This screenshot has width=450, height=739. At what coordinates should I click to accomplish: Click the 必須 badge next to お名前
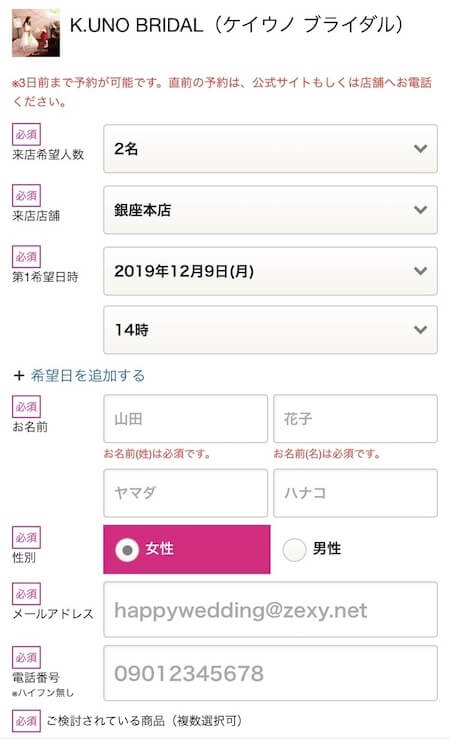(x=26, y=407)
